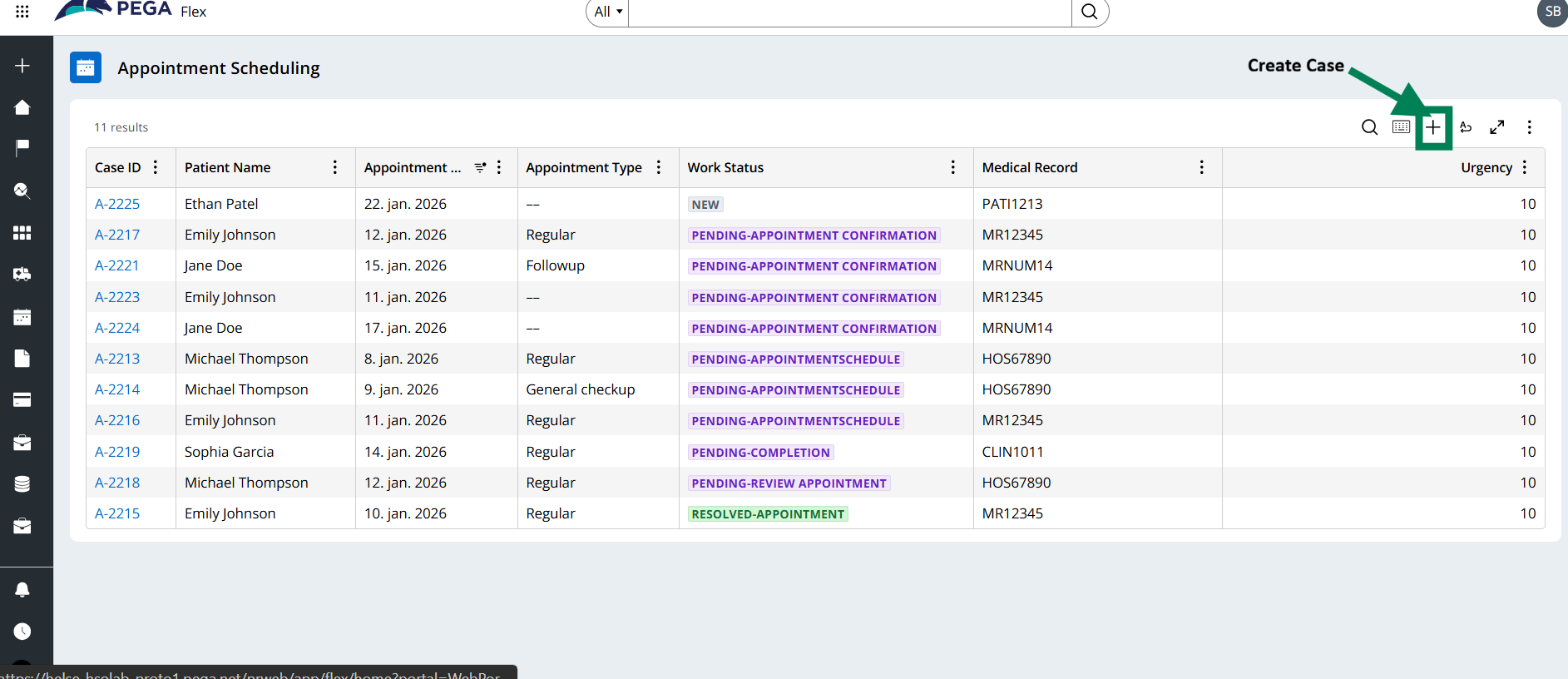Click the PENDING-COMPLETION status badge
Image resolution: width=1568 pixels, height=679 pixels.
click(760, 453)
